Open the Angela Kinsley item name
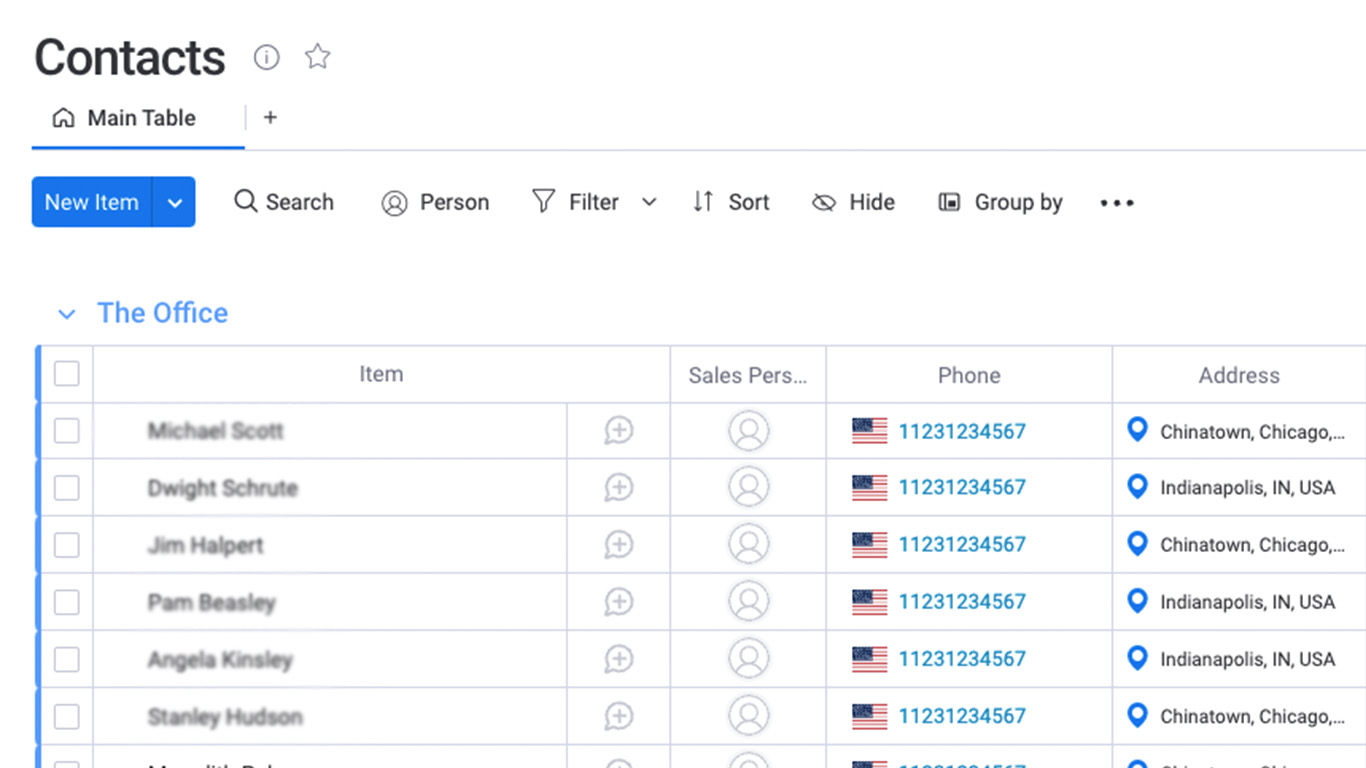 (220, 660)
